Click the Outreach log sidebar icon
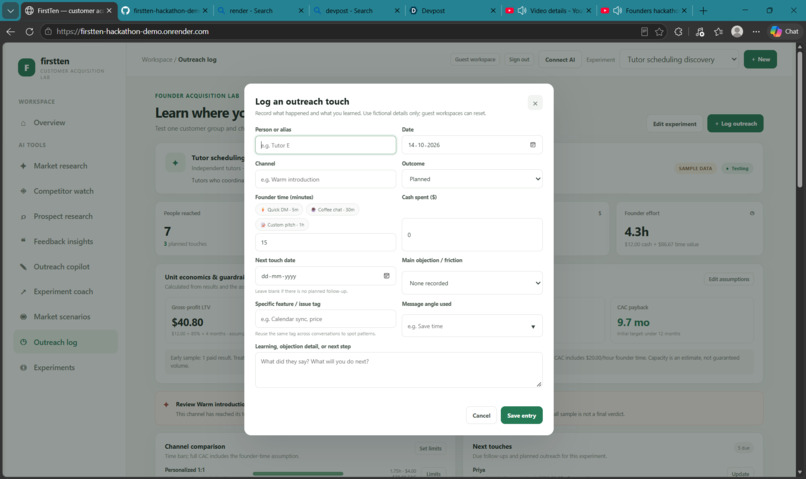806x479 pixels. [23, 342]
